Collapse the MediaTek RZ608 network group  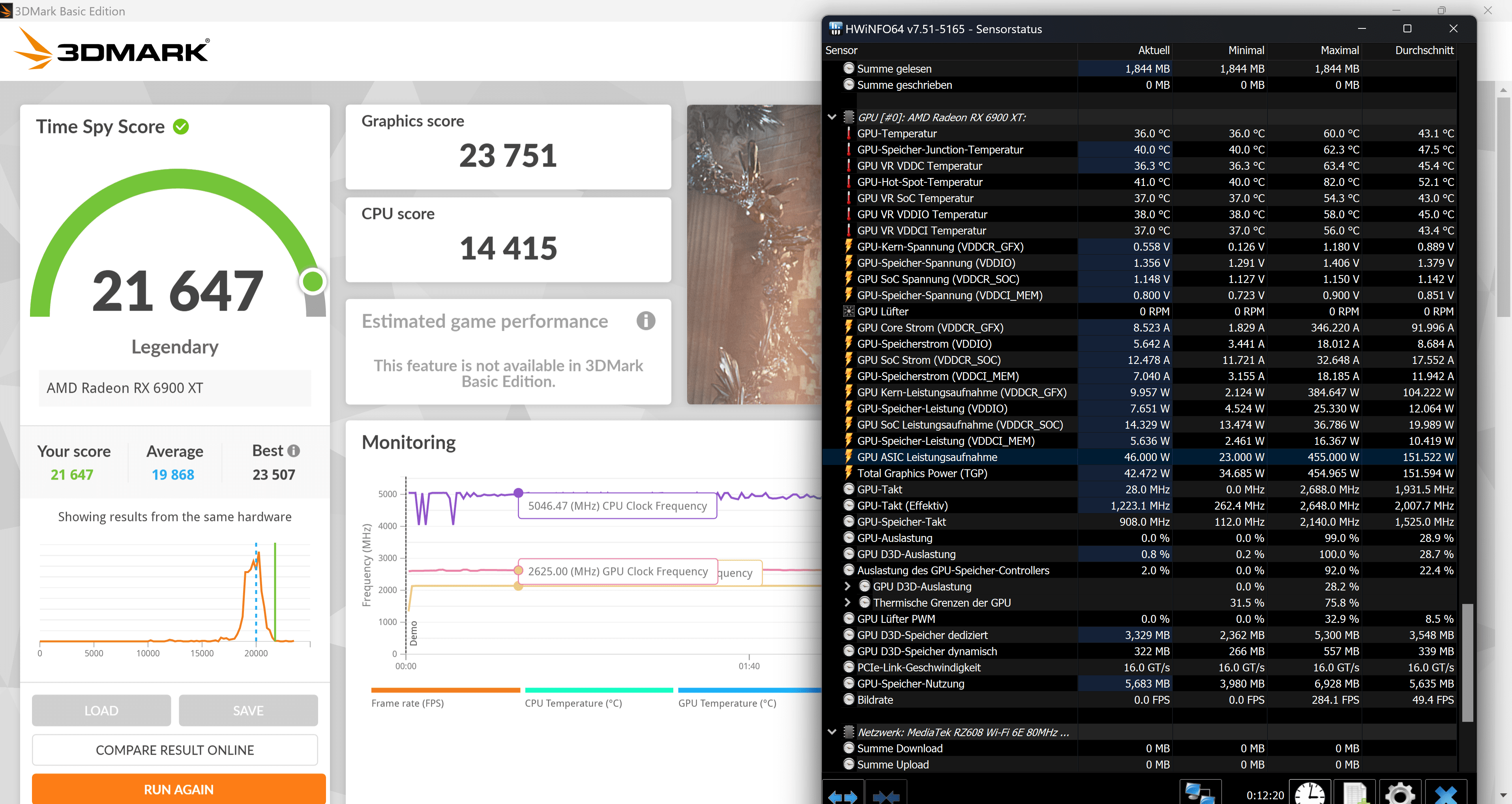pyautogui.click(x=832, y=733)
